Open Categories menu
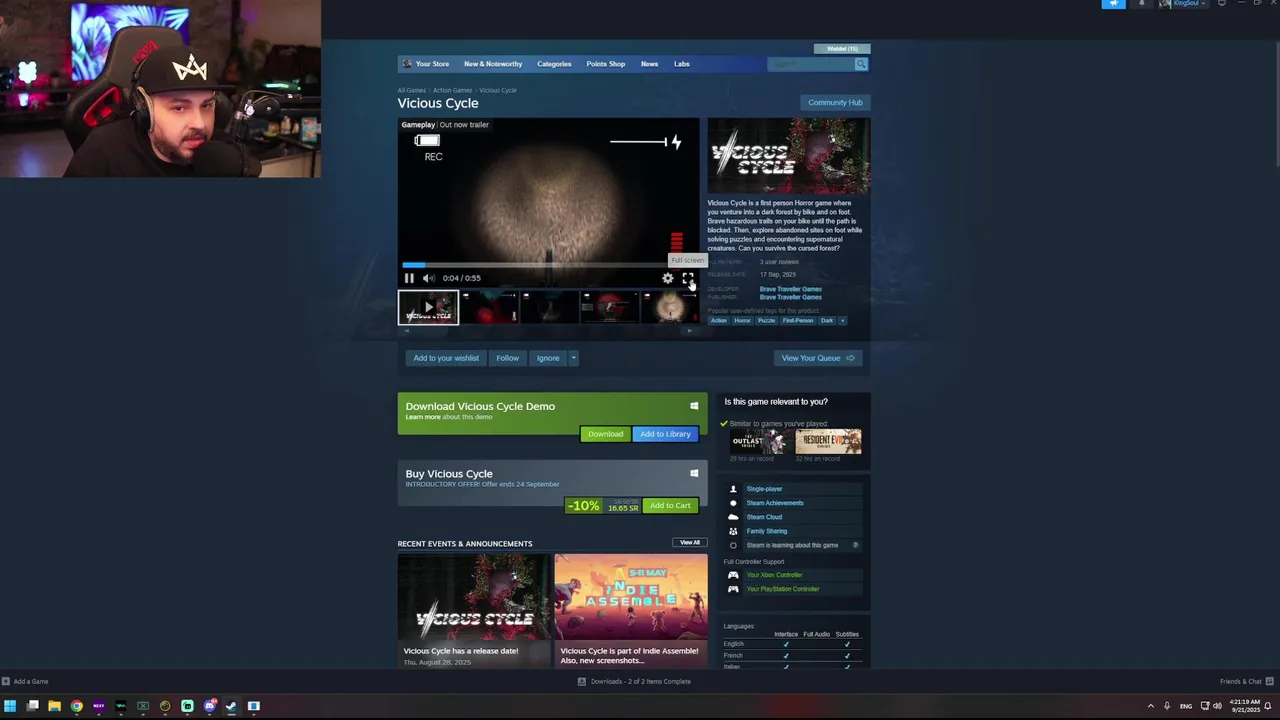Viewport: 1280px width, 720px height. click(x=554, y=64)
